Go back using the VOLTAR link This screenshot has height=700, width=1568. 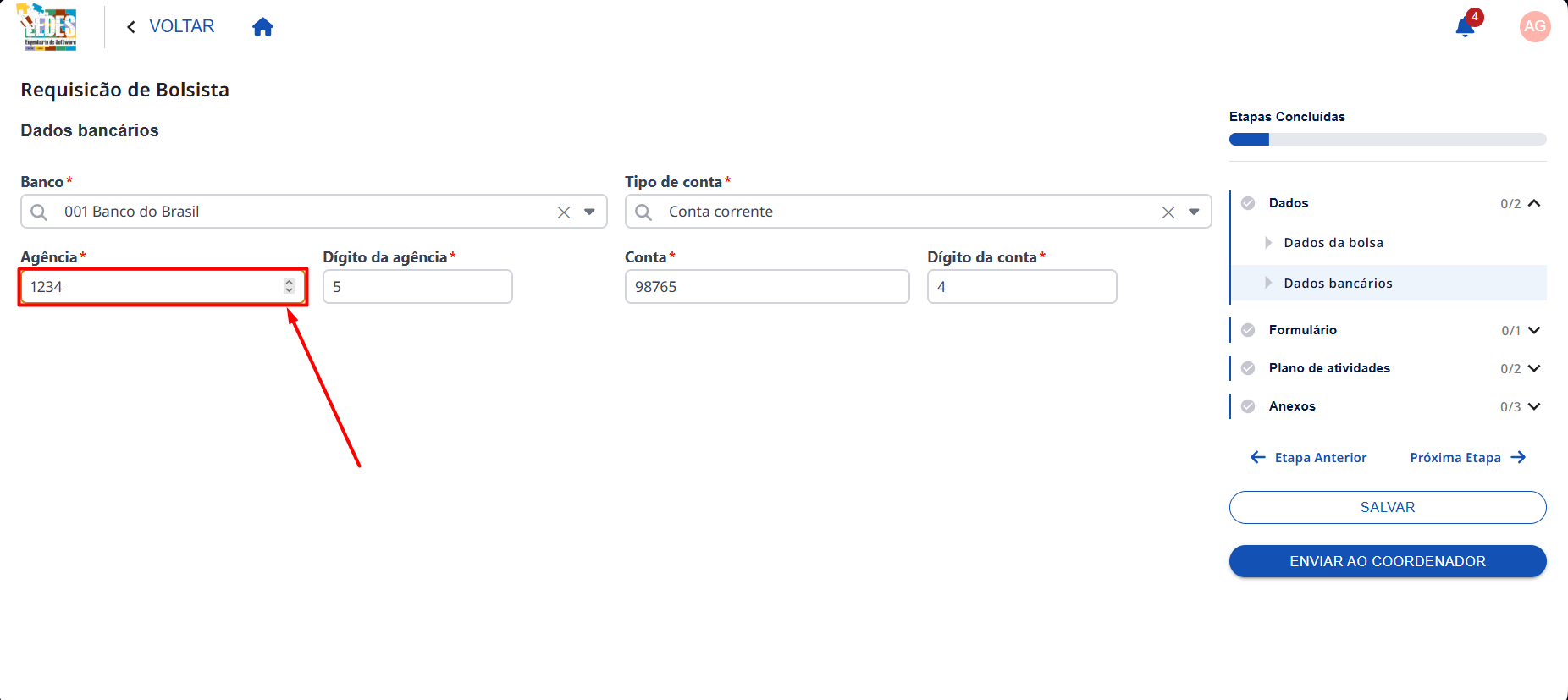(x=170, y=26)
